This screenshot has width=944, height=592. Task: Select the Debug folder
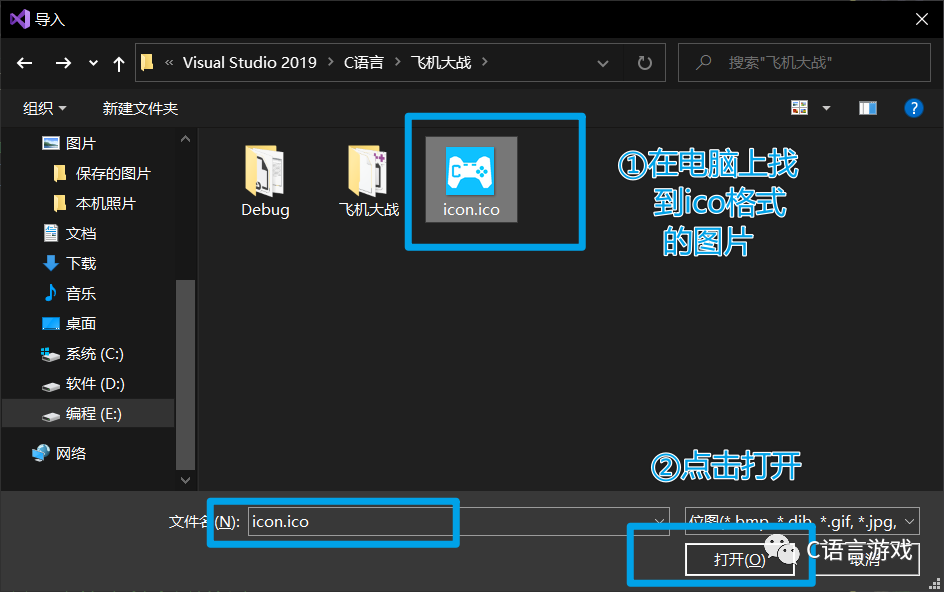tap(265, 181)
